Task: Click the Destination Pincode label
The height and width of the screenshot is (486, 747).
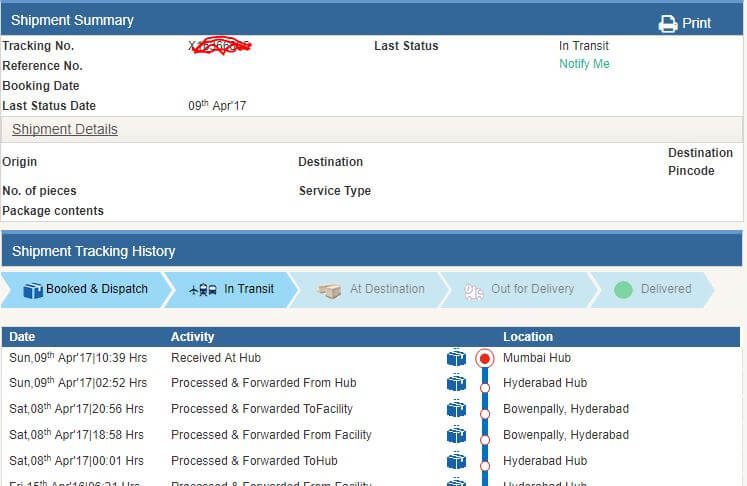Action: [700, 162]
